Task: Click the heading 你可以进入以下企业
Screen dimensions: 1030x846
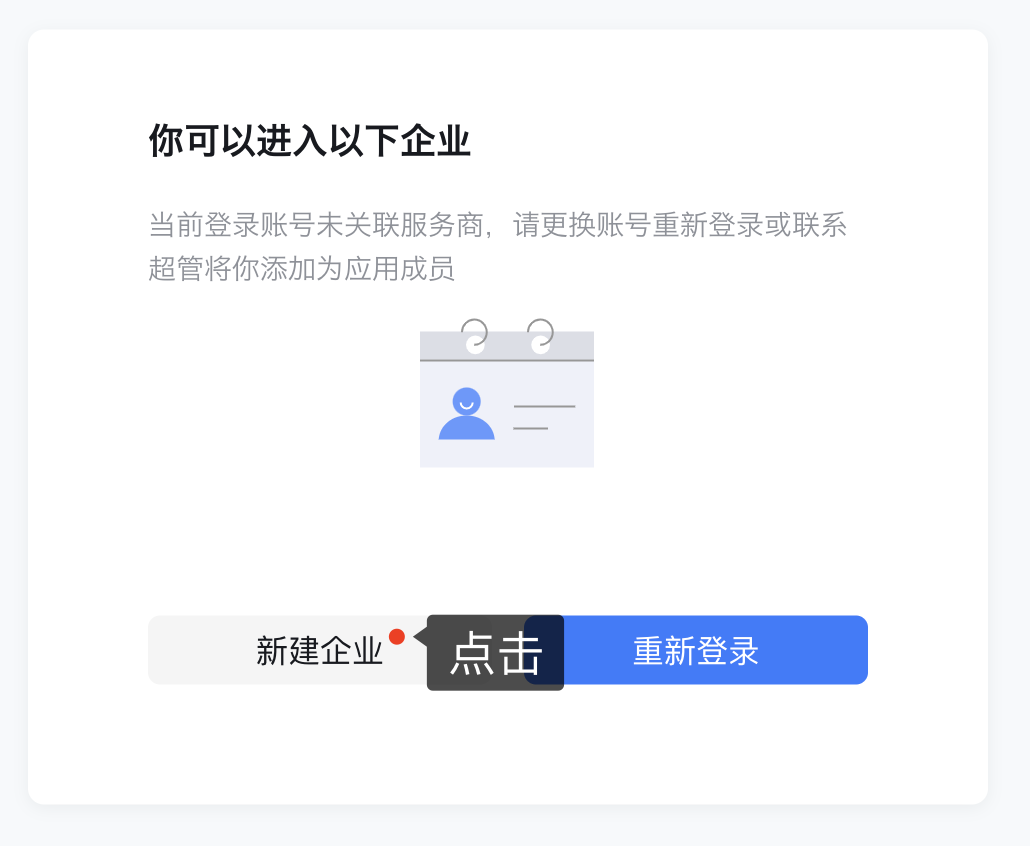Action: point(309,141)
